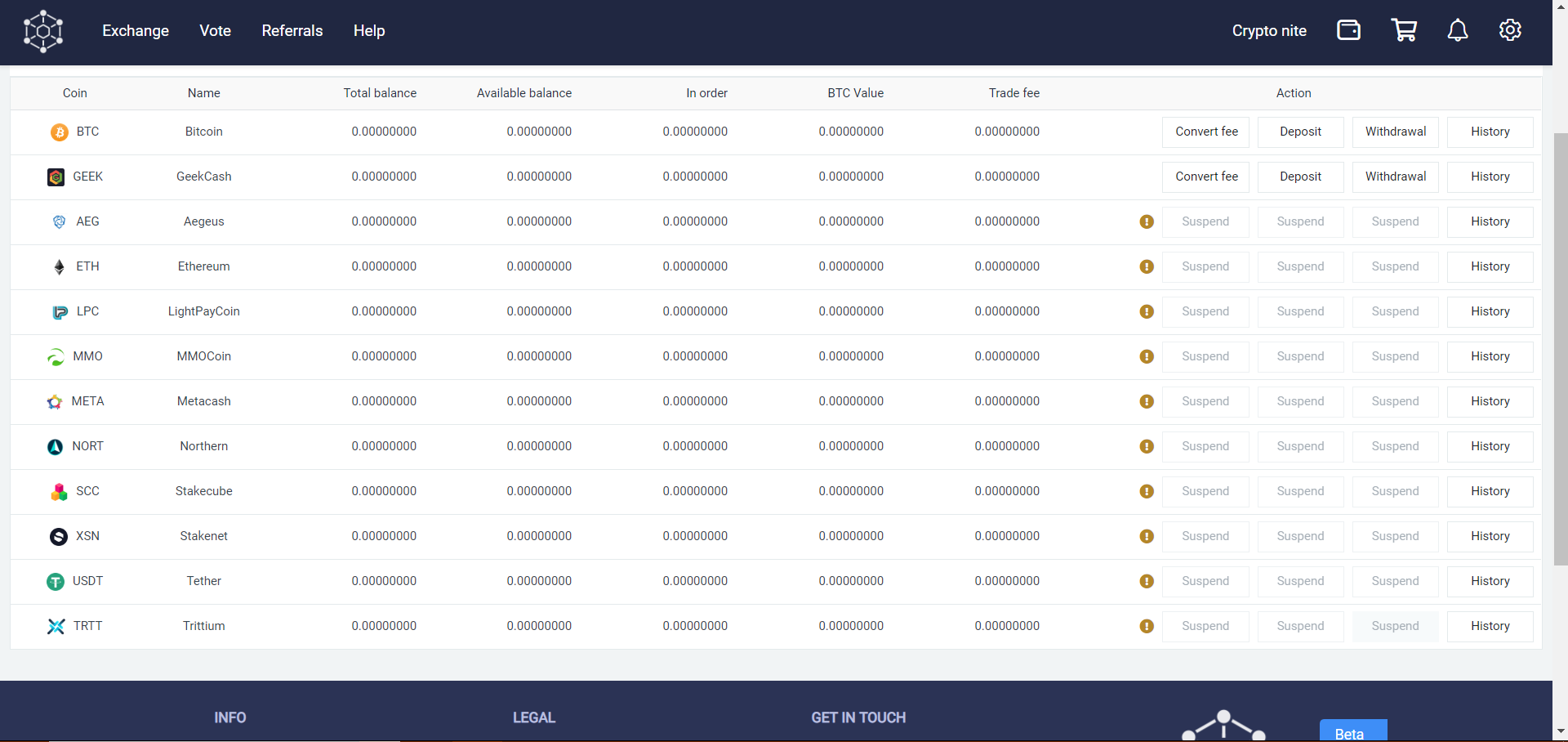1568x742 pixels.
Task: Click the Tether coin icon
Action: point(56,582)
